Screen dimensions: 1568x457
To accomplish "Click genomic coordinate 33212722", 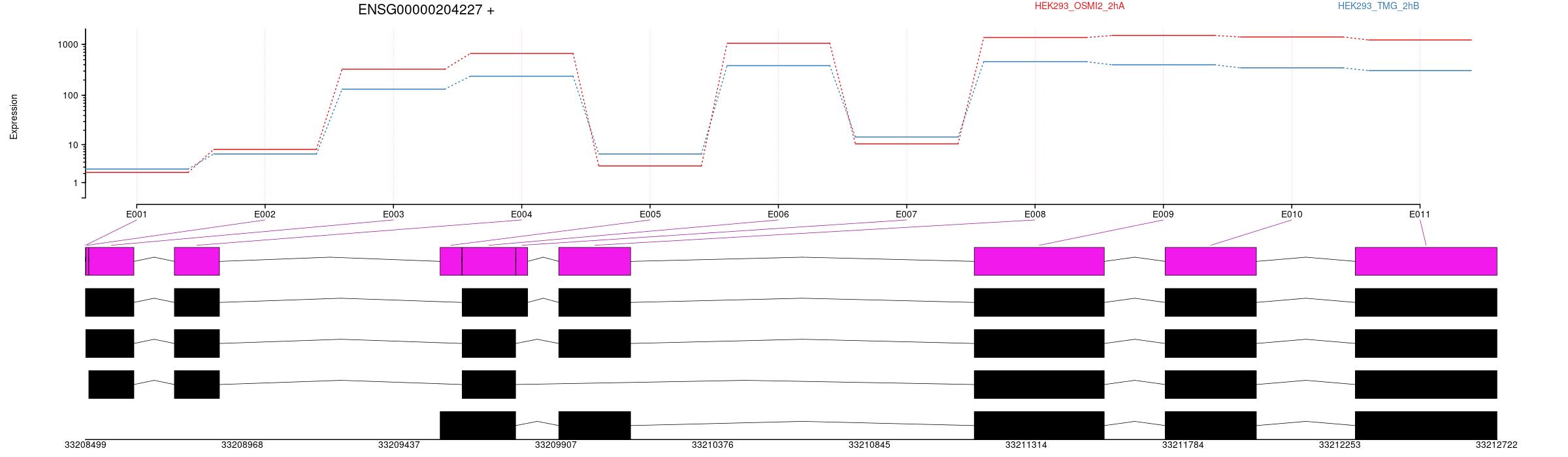I will [x=1497, y=445].
